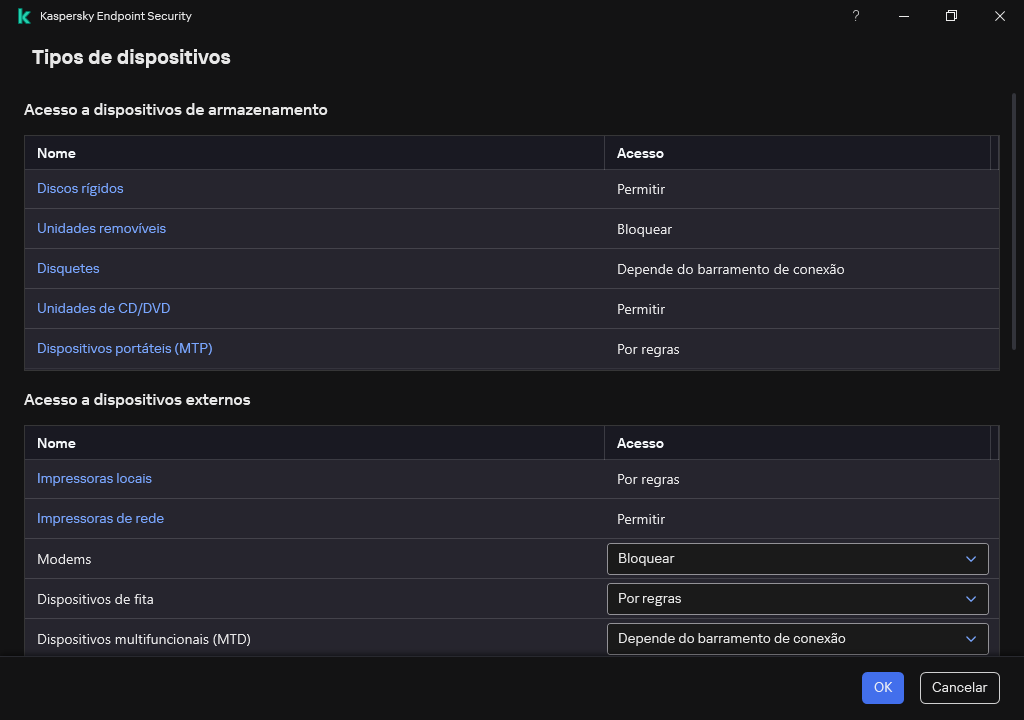Viewport: 1024px width, 720px height.
Task: Confirm changes with the OK button
Action: tap(882, 688)
